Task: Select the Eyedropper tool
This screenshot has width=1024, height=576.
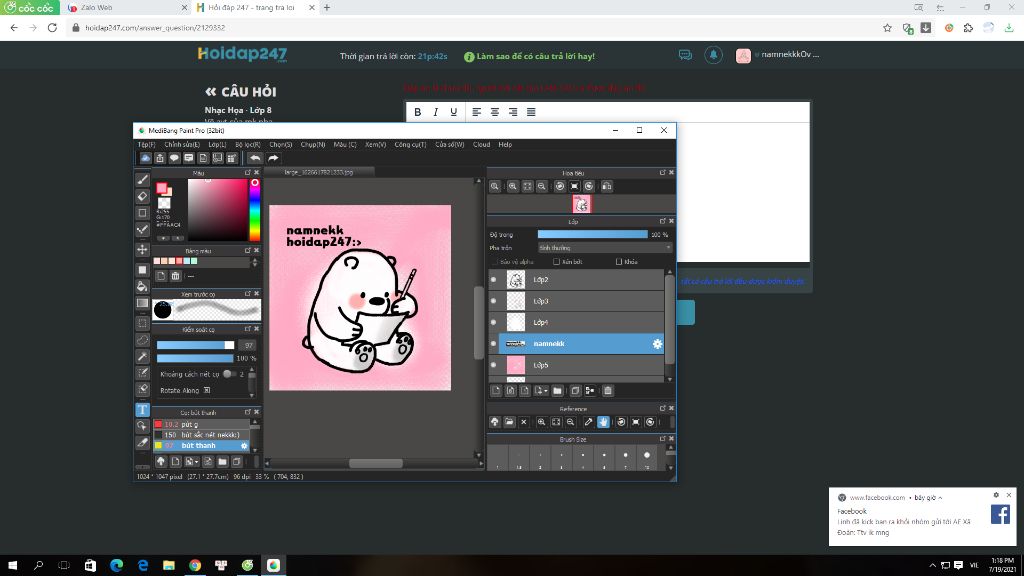Action: (142, 443)
